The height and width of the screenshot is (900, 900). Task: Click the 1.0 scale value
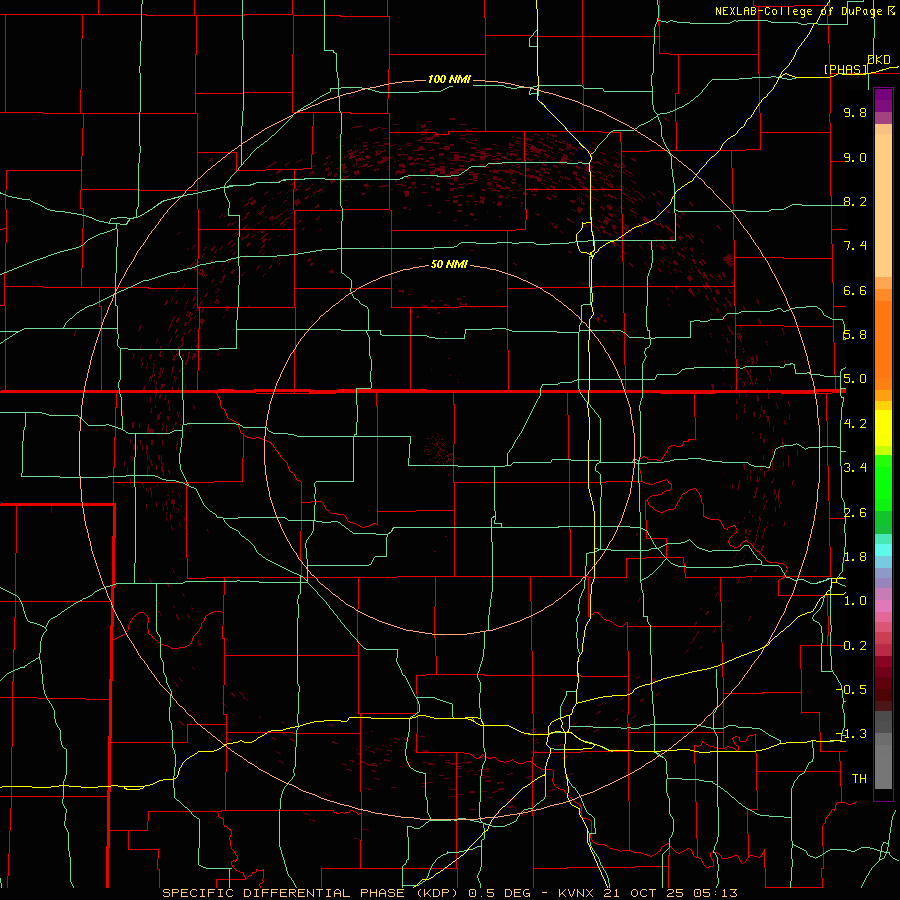pyautogui.click(x=855, y=601)
